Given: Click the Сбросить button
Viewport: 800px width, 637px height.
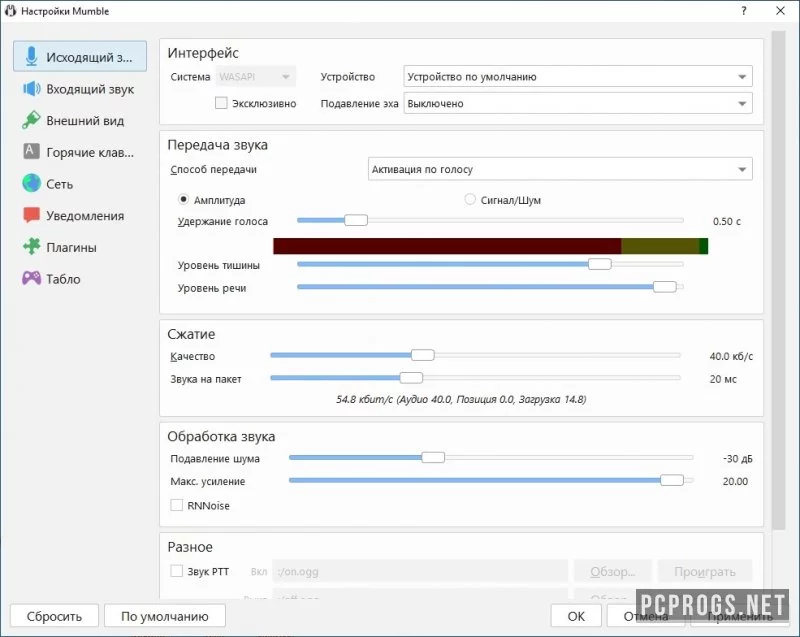Looking at the screenshot, I should 54,616.
